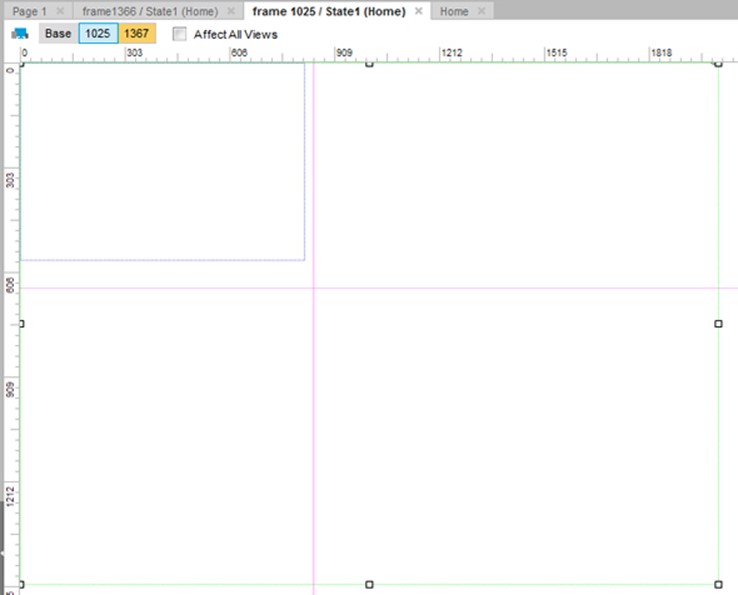
Task: Click the 909 mark on horizontal ruler
Action: click(x=345, y=53)
